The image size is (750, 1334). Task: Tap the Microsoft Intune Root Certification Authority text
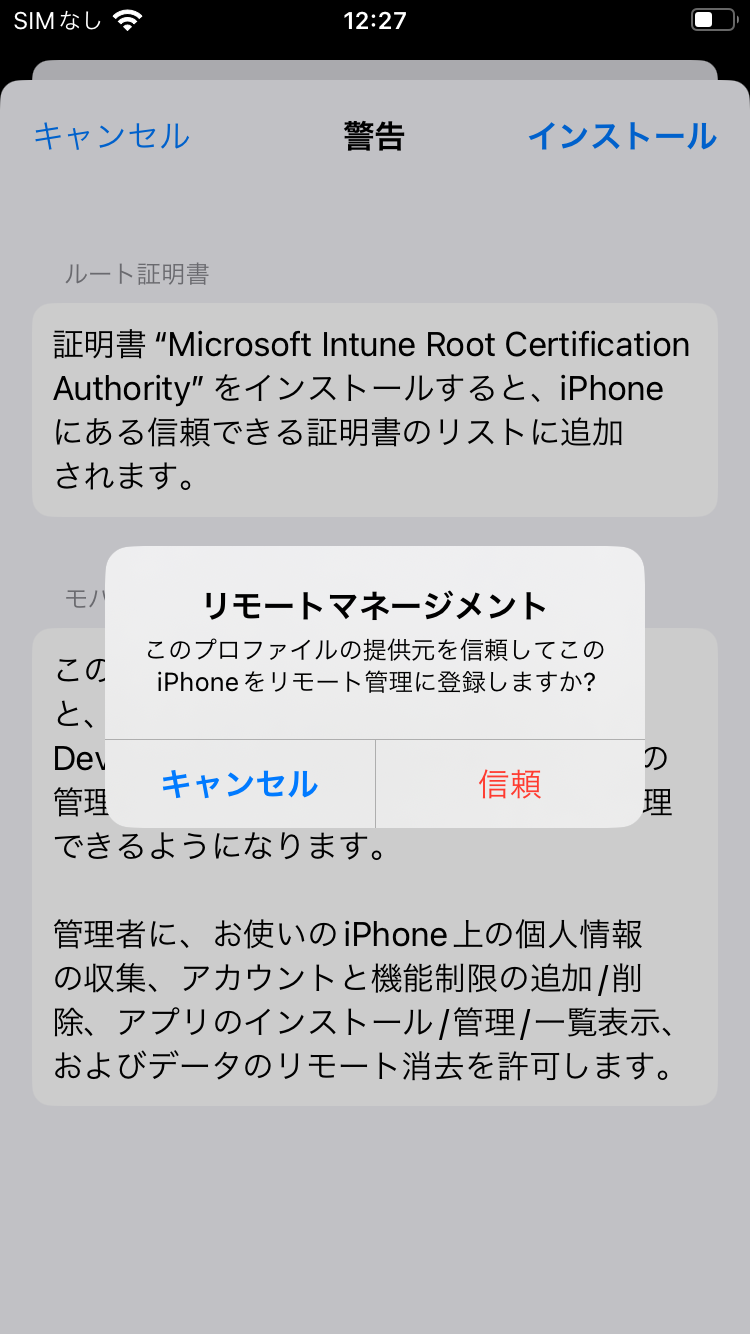(x=371, y=366)
